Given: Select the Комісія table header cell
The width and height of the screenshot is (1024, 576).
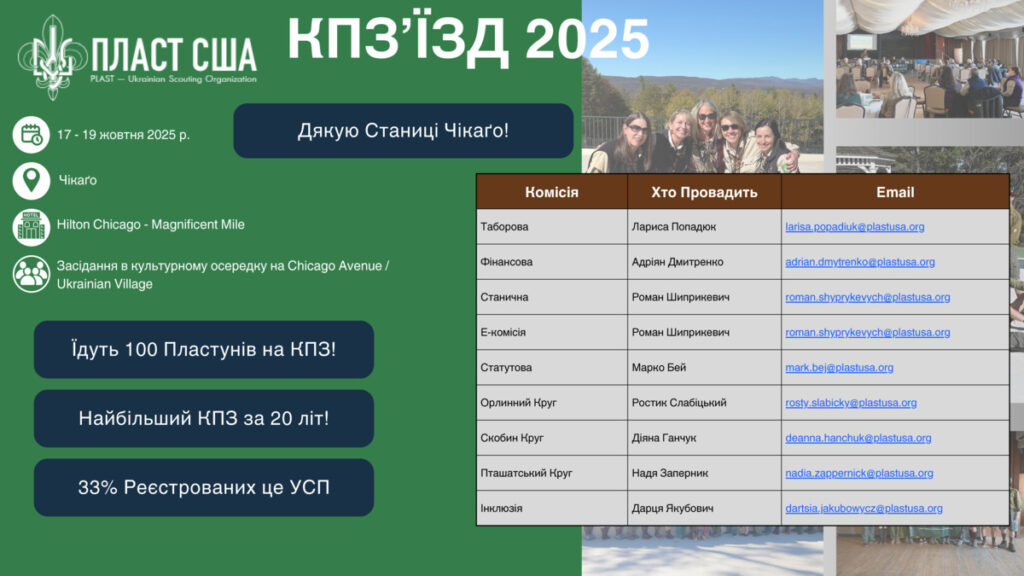Looking at the screenshot, I should (x=552, y=192).
